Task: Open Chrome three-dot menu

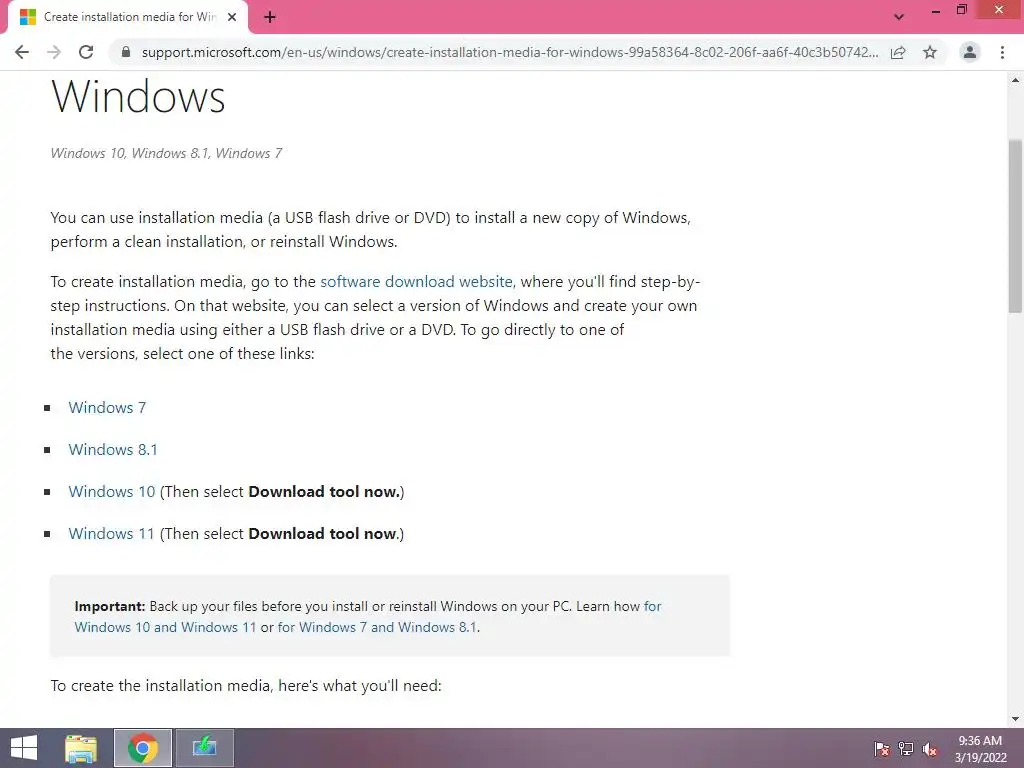Action: pyautogui.click(x=1002, y=52)
